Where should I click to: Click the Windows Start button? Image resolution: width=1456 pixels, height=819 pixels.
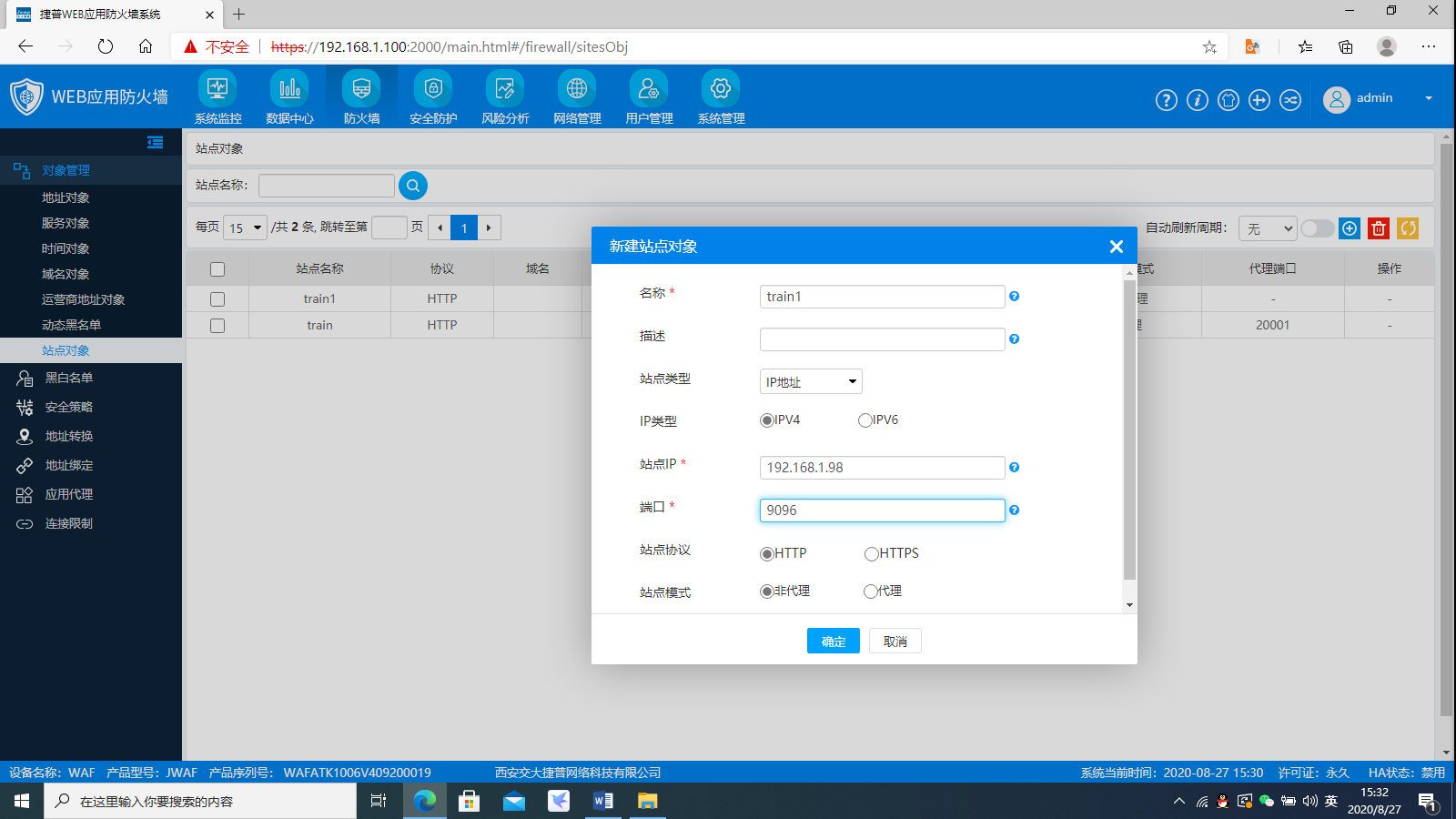[22, 801]
